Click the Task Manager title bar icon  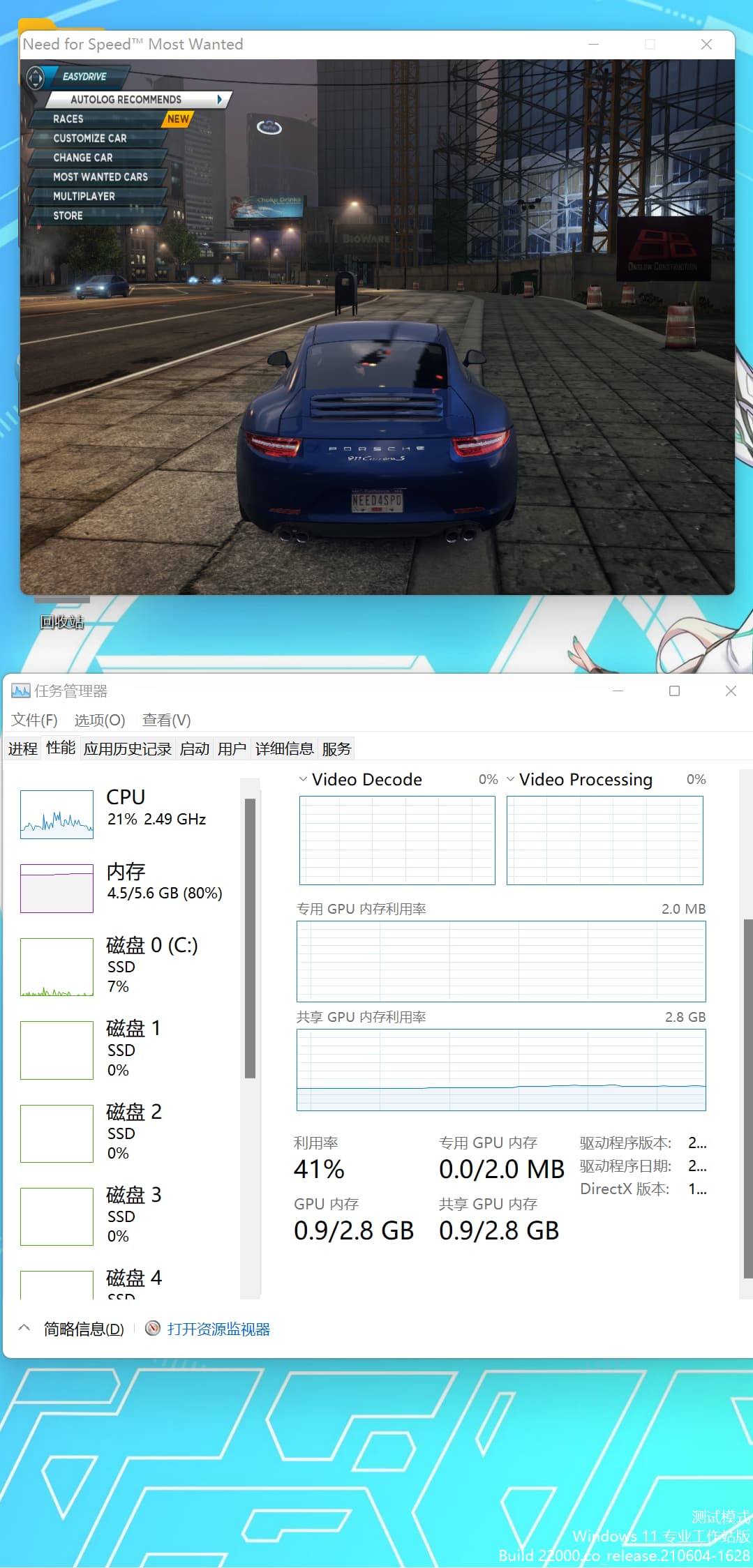coord(20,691)
